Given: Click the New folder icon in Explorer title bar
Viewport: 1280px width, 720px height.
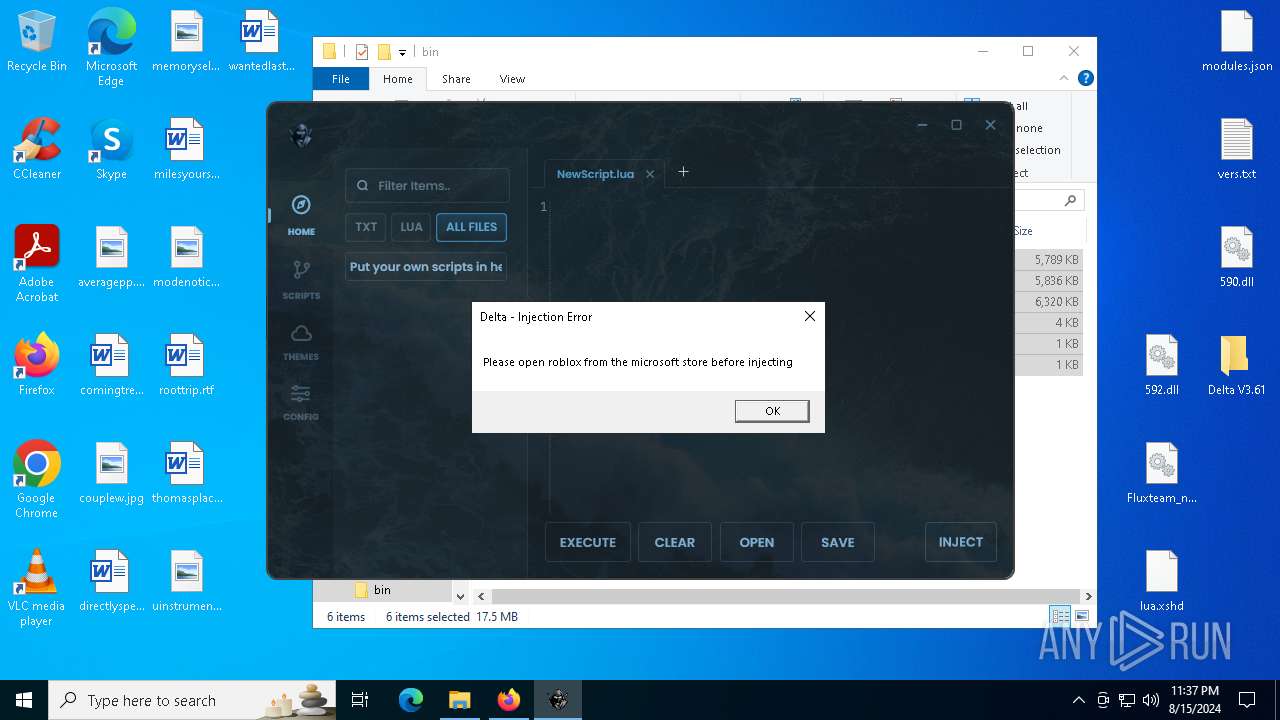Looking at the screenshot, I should click(x=384, y=52).
